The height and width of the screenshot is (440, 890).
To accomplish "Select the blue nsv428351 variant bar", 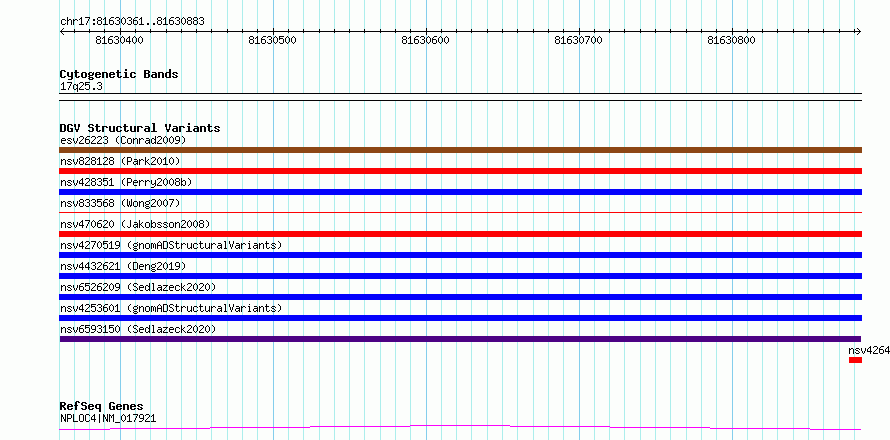I will (461, 192).
